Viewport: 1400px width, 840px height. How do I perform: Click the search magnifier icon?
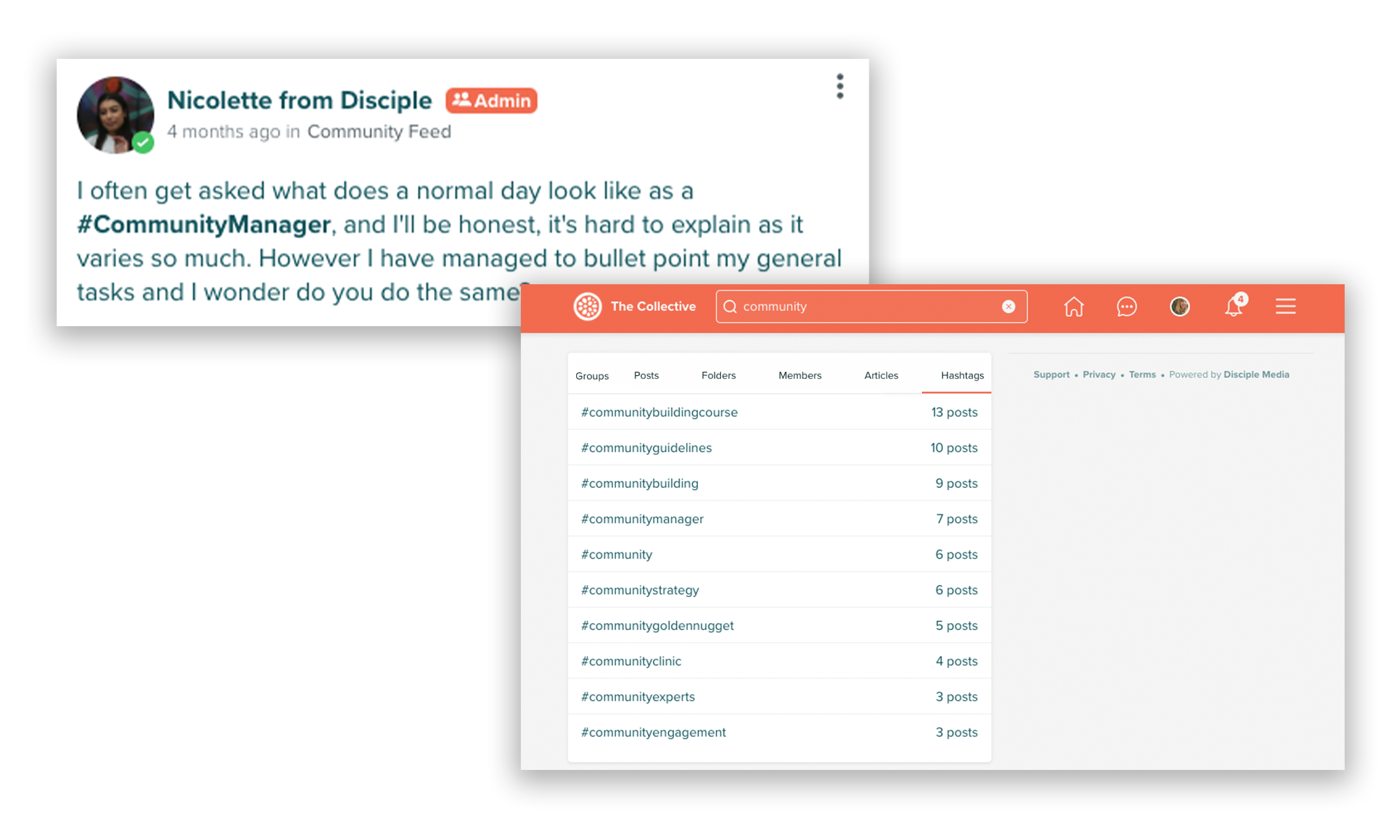coord(730,307)
